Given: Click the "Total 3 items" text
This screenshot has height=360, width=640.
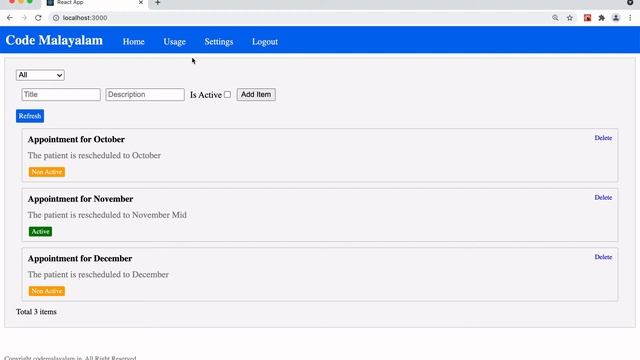Looking at the screenshot, I should [x=36, y=312].
